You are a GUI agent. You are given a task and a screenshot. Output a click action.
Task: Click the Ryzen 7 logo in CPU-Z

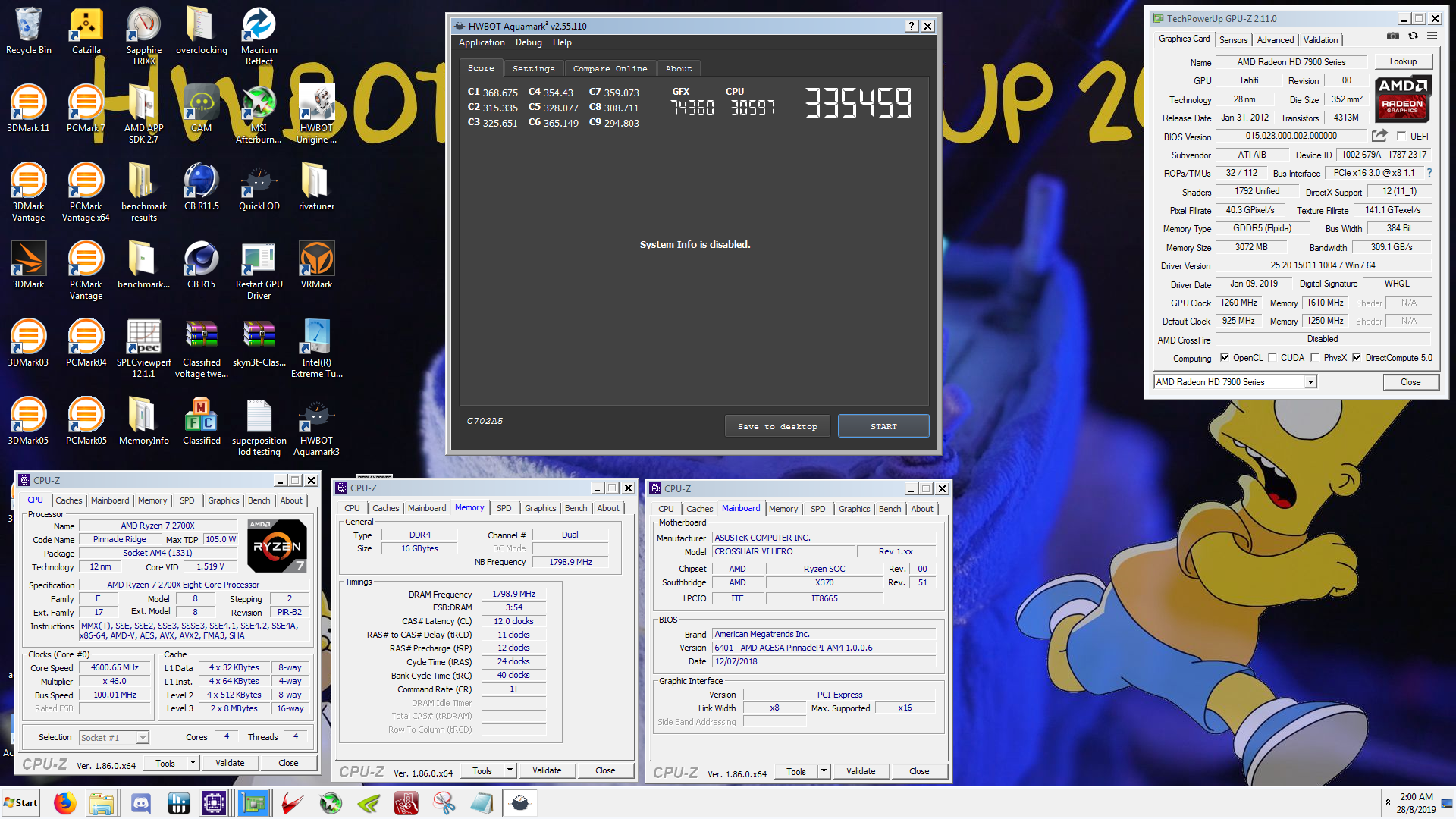coord(278,546)
